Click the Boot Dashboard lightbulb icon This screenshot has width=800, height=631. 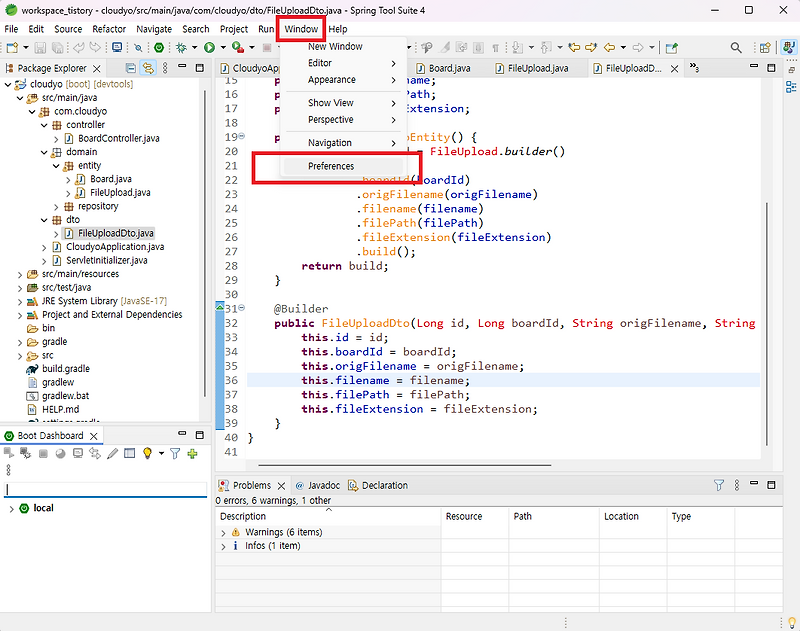[x=147, y=454]
